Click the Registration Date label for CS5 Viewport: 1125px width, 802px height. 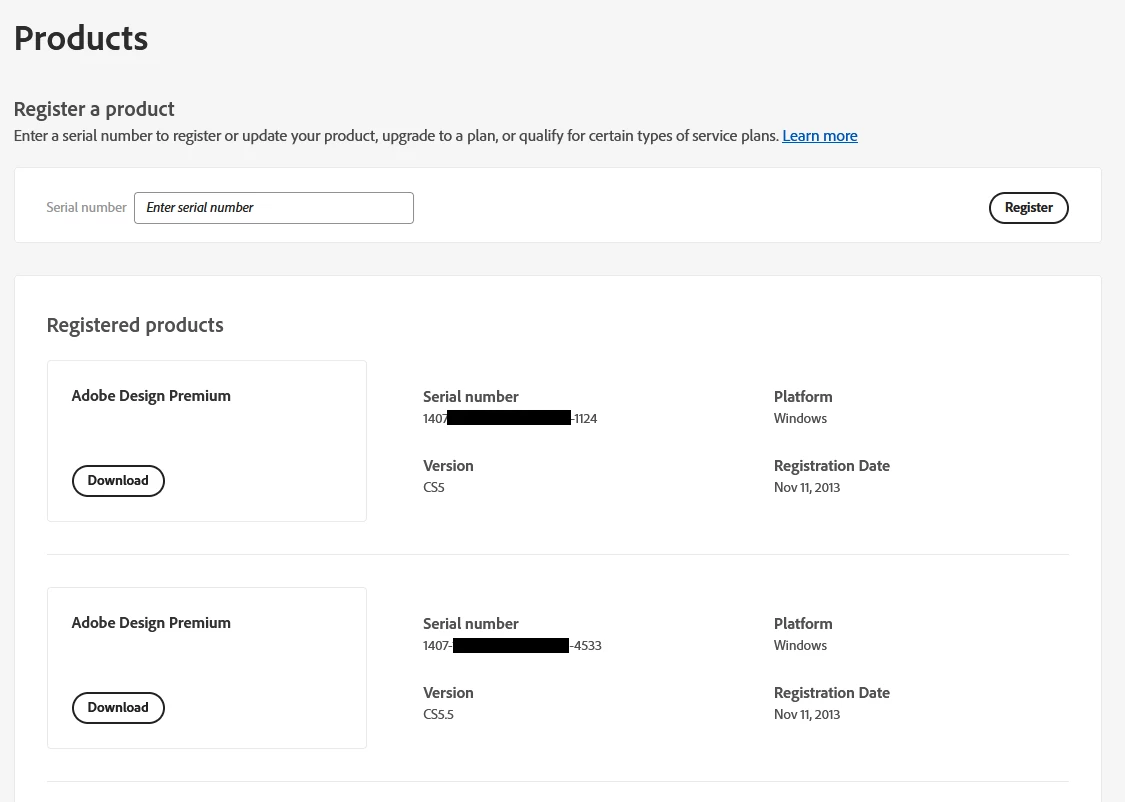[832, 466]
